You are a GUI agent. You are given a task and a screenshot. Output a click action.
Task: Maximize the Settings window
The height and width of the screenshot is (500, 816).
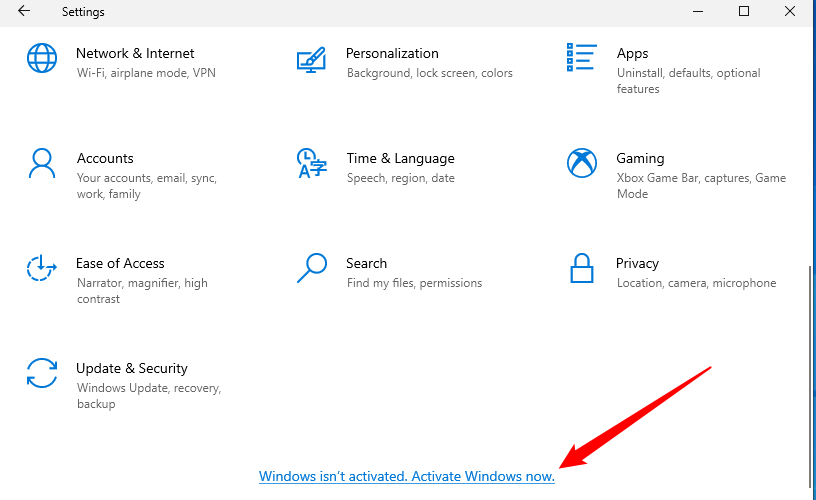[744, 12]
